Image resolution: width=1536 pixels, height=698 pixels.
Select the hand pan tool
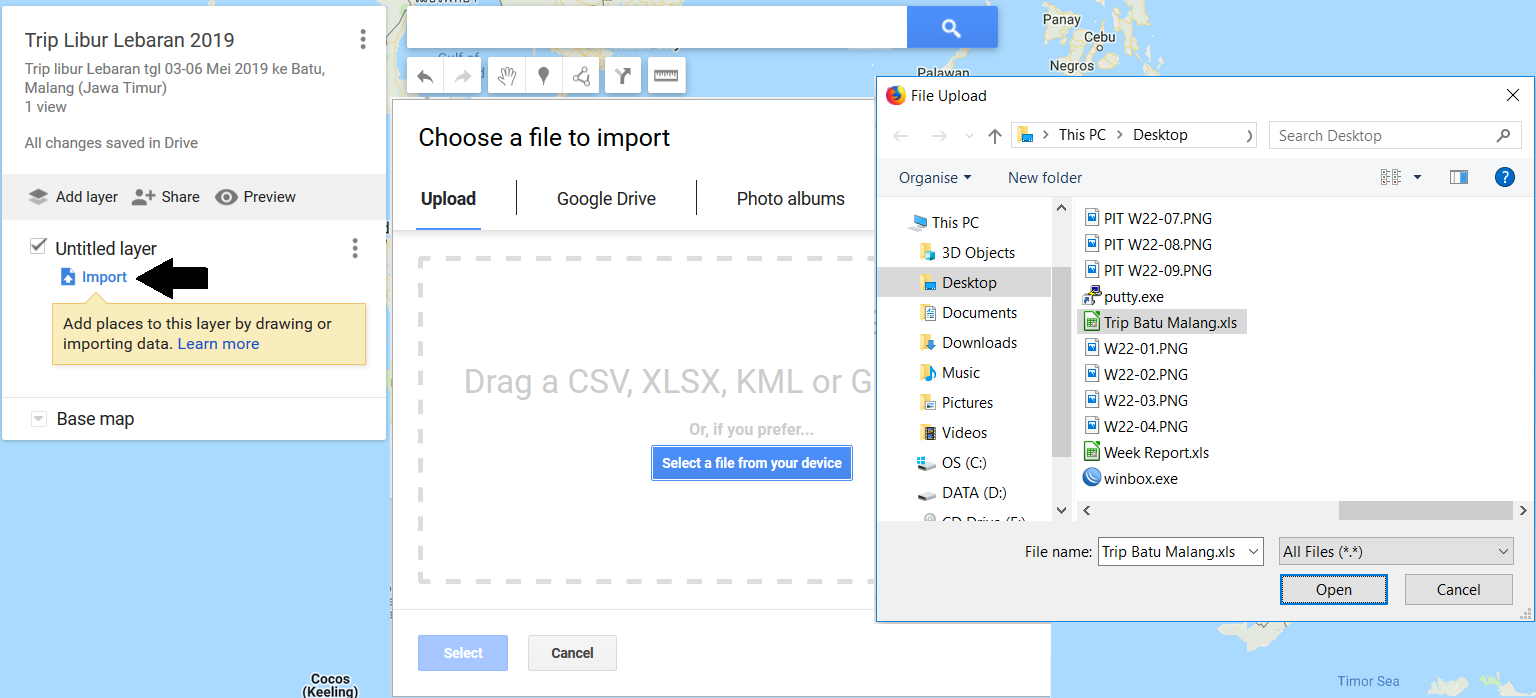(507, 76)
